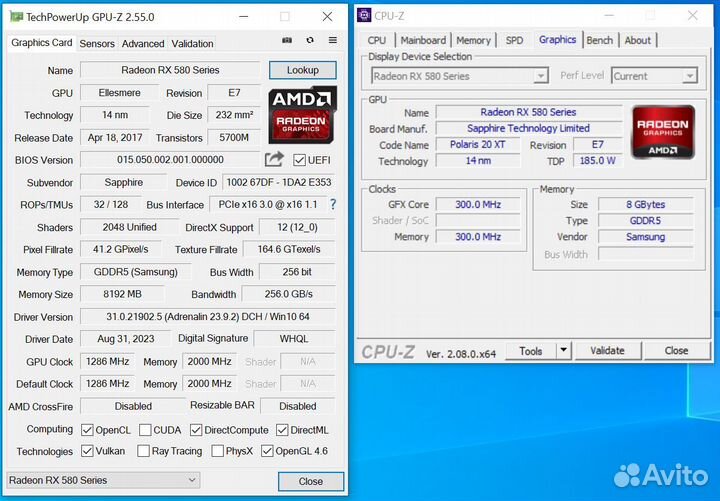Open the Mainboard tab in CPU-Z
The height and width of the screenshot is (501, 720).
click(423, 40)
